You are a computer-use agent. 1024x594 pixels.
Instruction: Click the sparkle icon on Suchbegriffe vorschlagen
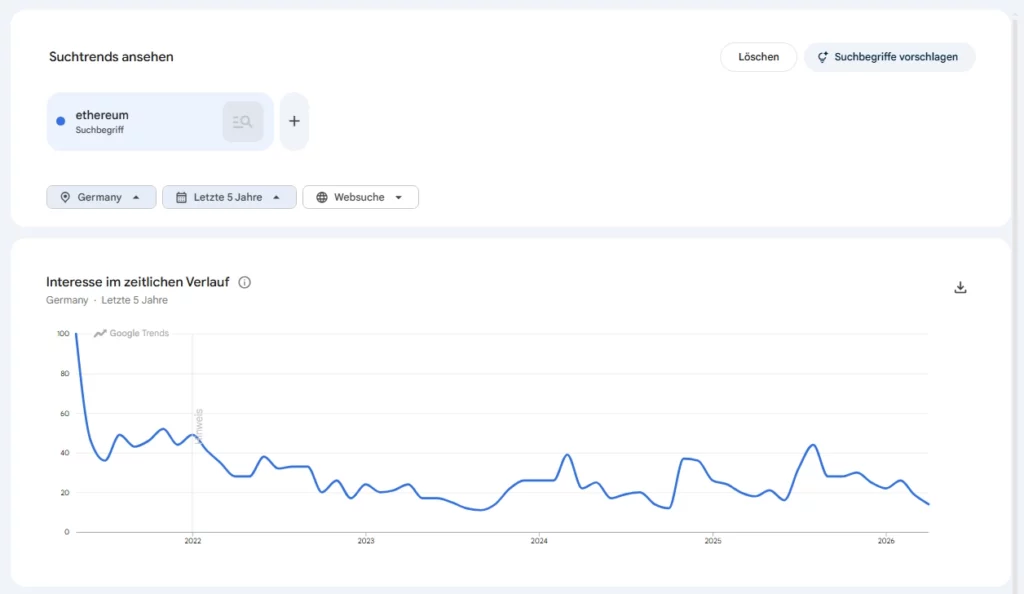click(823, 57)
